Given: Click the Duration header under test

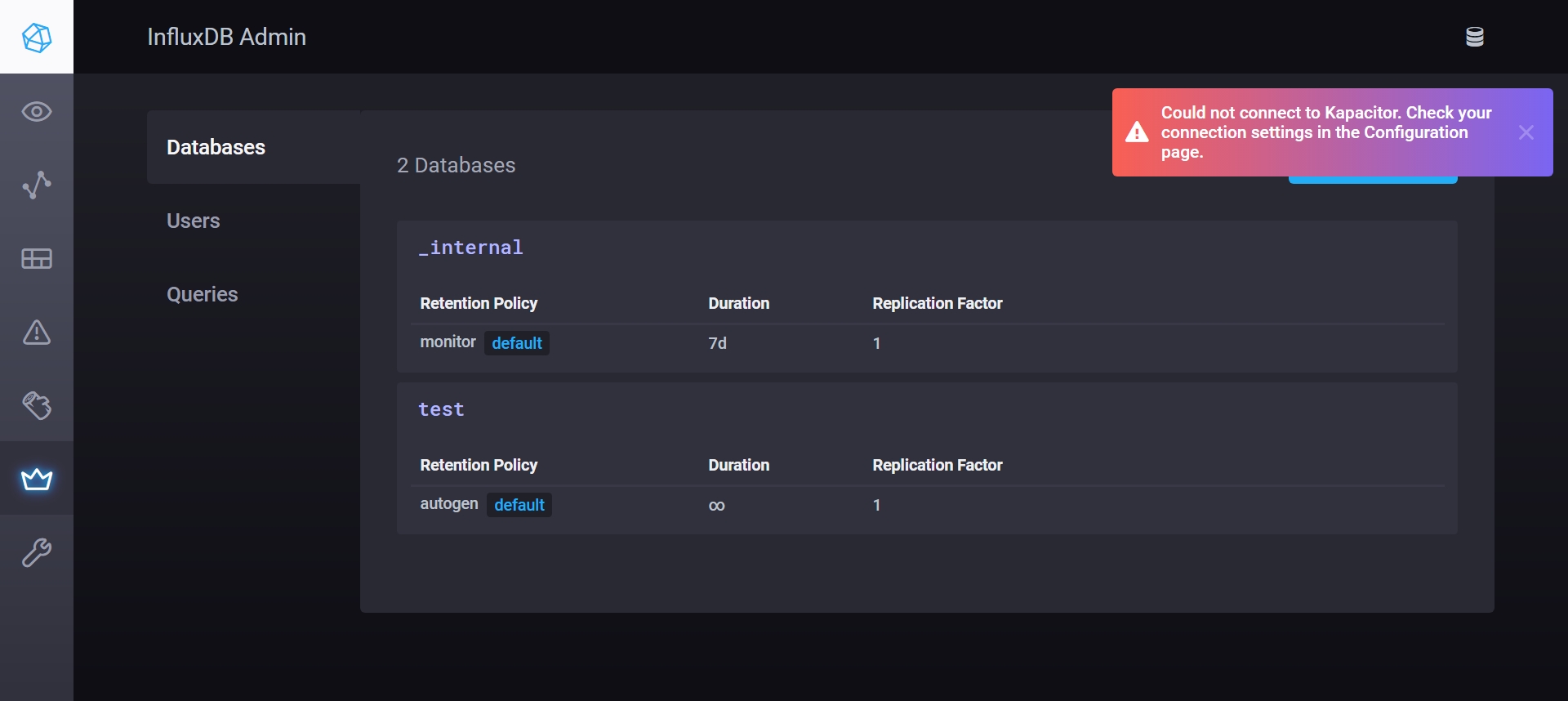Looking at the screenshot, I should click(738, 465).
